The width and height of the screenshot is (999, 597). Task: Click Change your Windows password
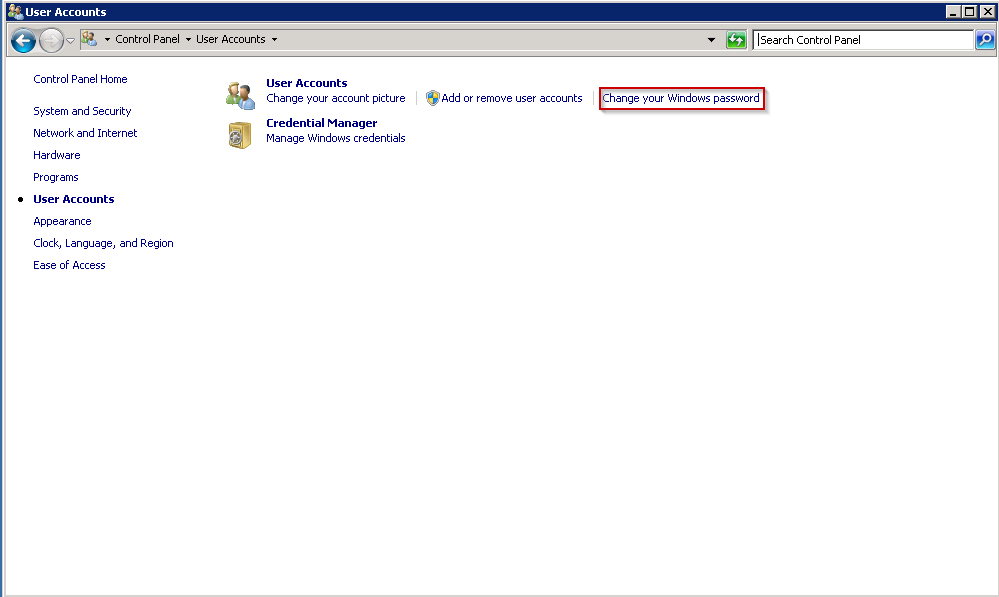click(681, 98)
